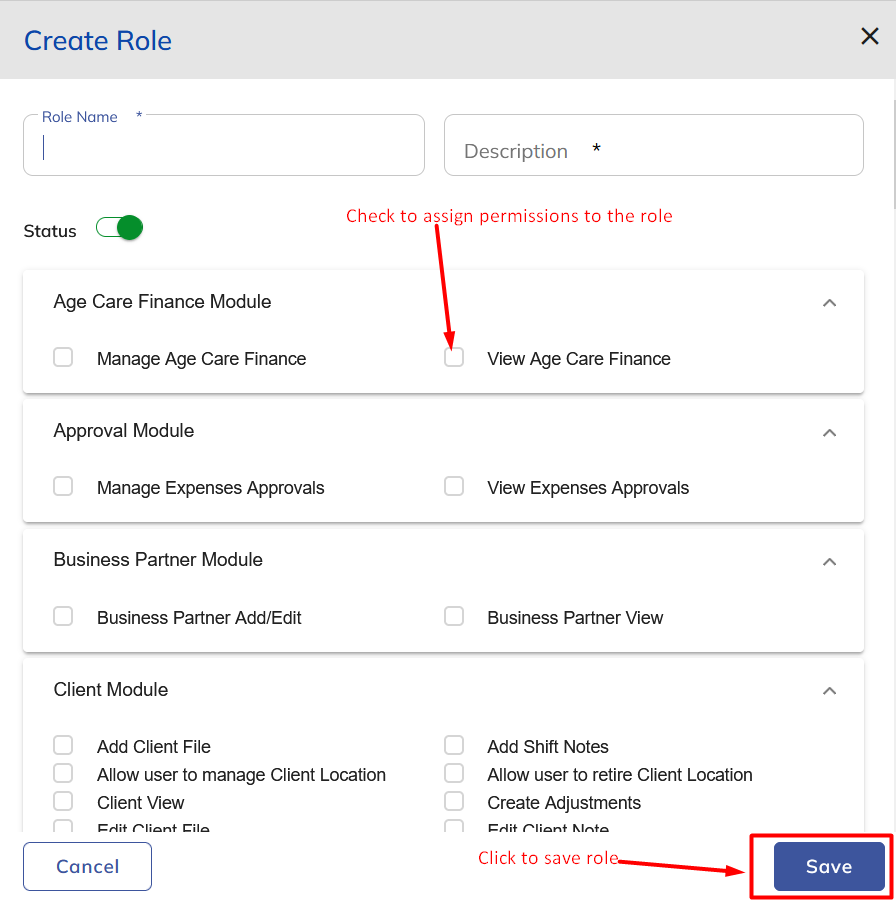Viewport: 896px width, 913px height.
Task: Collapse Business Partner Module section
Action: tap(829, 562)
